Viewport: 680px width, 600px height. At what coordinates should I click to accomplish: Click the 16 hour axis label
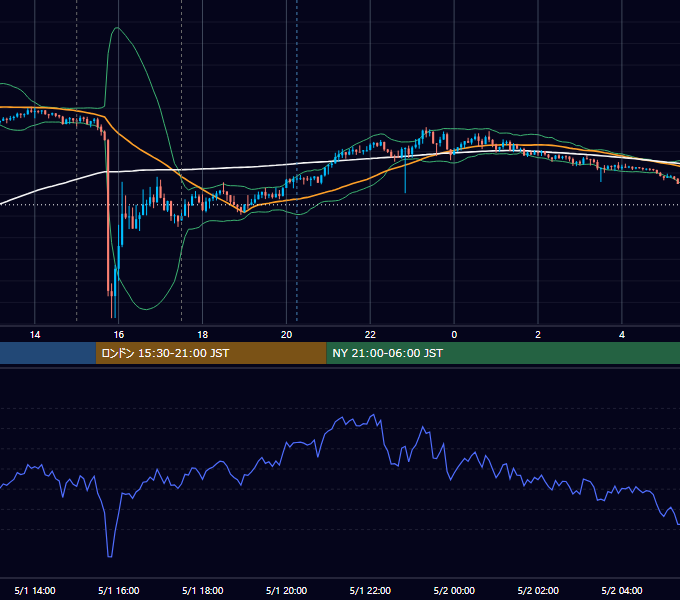click(x=118, y=335)
